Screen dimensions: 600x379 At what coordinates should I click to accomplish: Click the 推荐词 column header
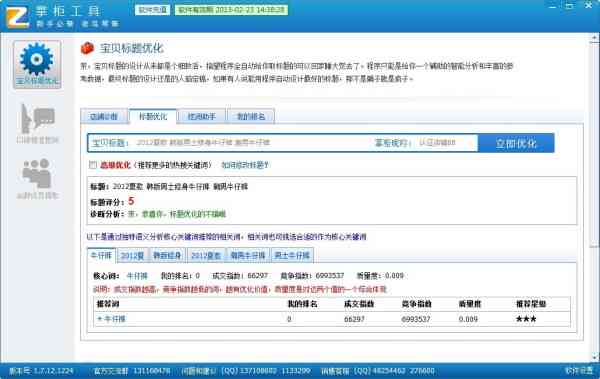pyautogui.click(x=108, y=304)
